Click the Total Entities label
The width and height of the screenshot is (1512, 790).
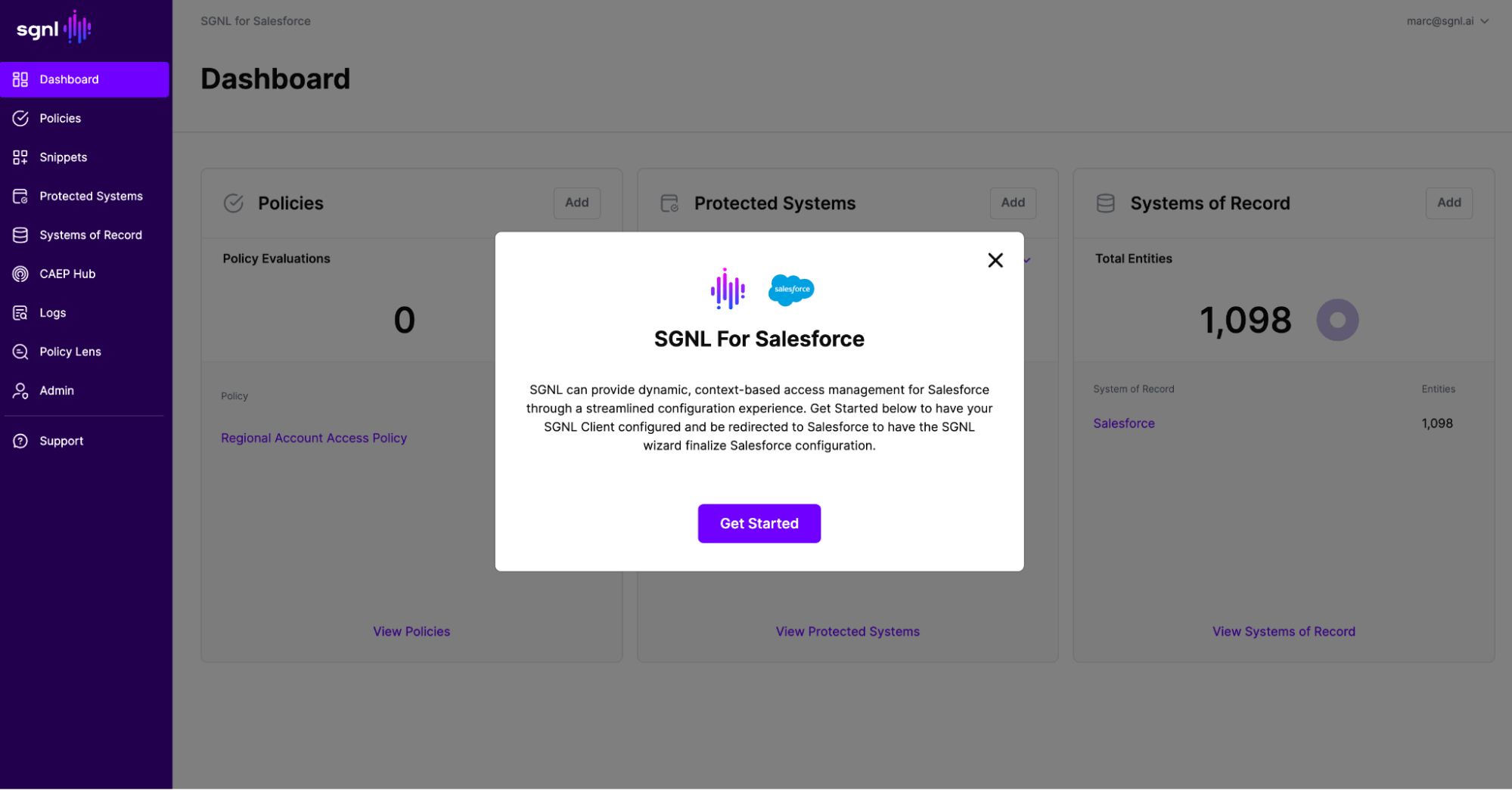tap(1133, 259)
